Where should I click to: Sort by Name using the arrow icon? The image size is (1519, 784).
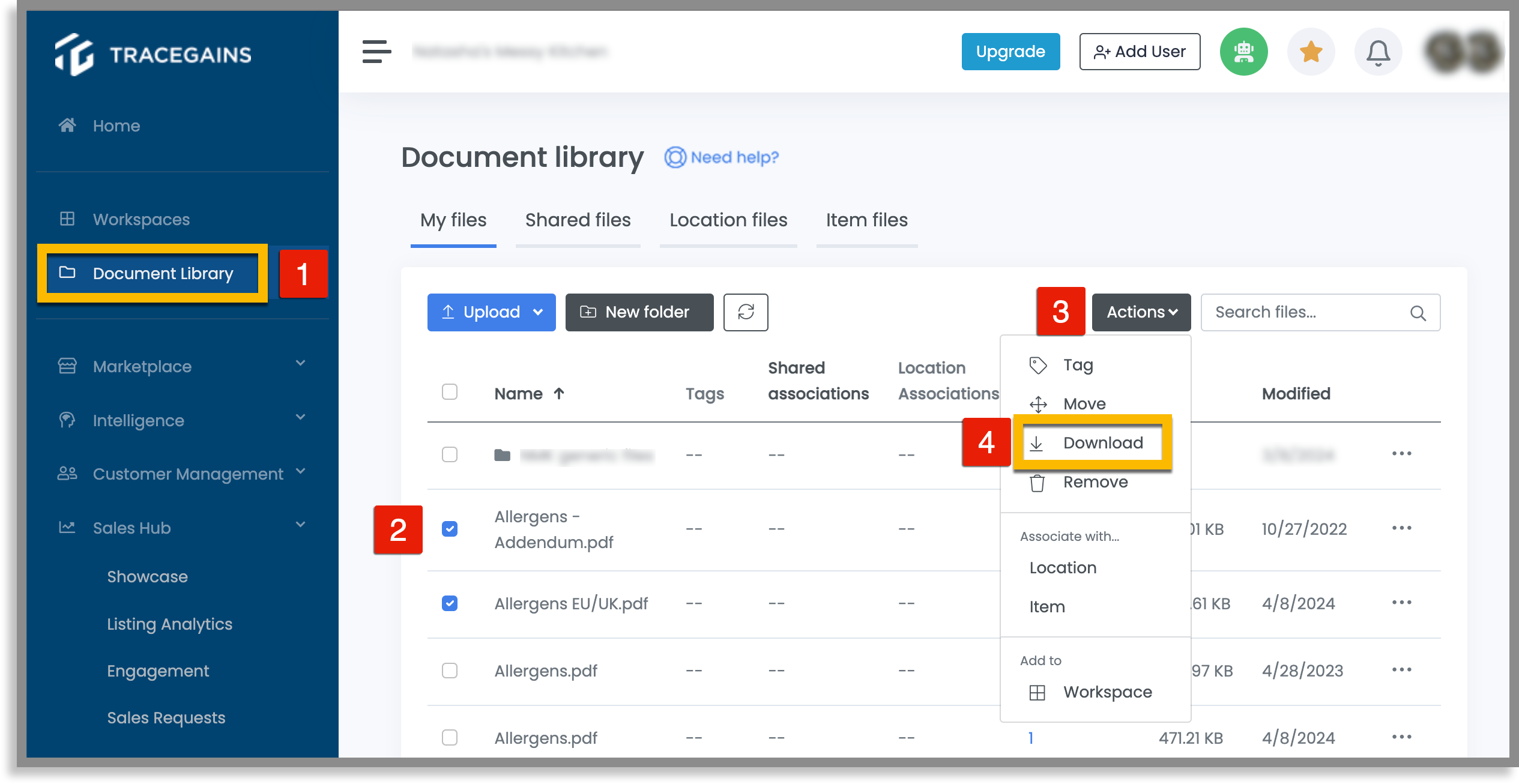coord(559,393)
